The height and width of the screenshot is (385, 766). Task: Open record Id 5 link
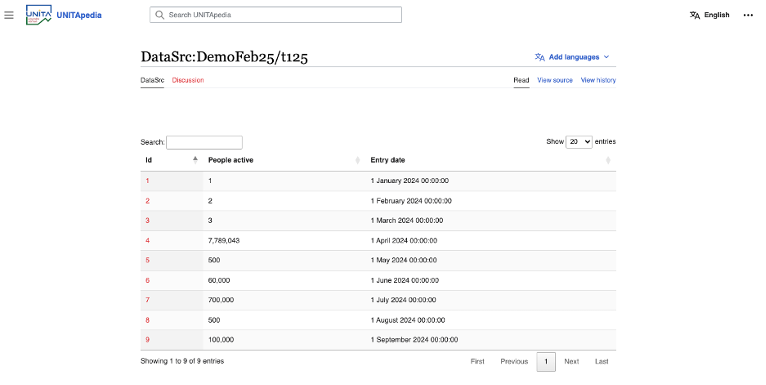148,260
